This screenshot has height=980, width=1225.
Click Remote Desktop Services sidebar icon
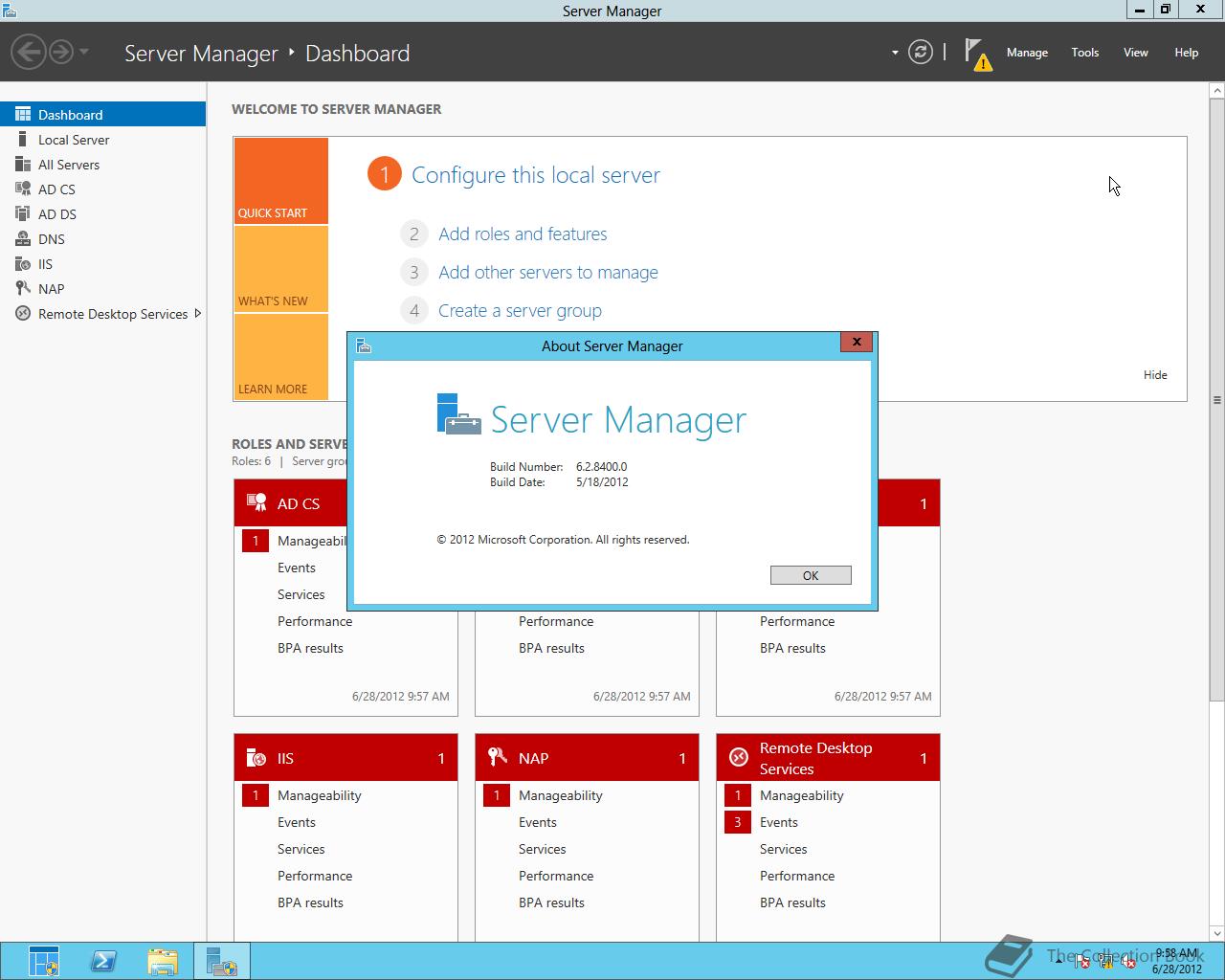[x=23, y=313]
